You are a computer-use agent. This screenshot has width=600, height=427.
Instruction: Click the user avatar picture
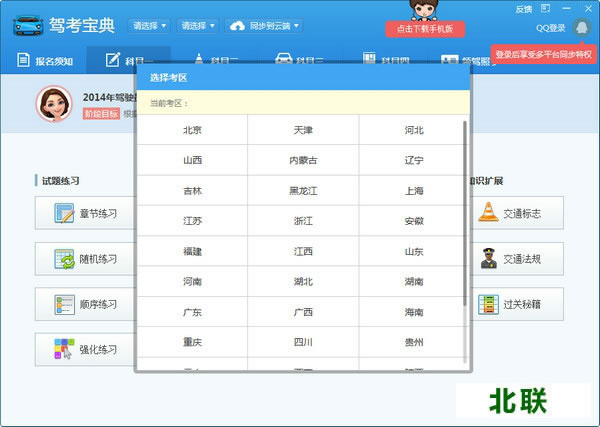[x=53, y=103]
